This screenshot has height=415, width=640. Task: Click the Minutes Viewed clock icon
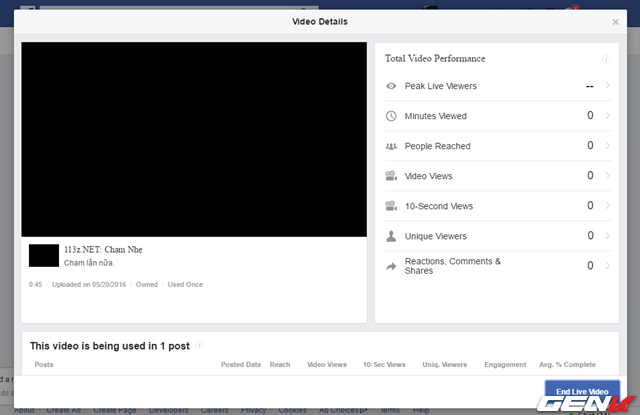click(391, 116)
